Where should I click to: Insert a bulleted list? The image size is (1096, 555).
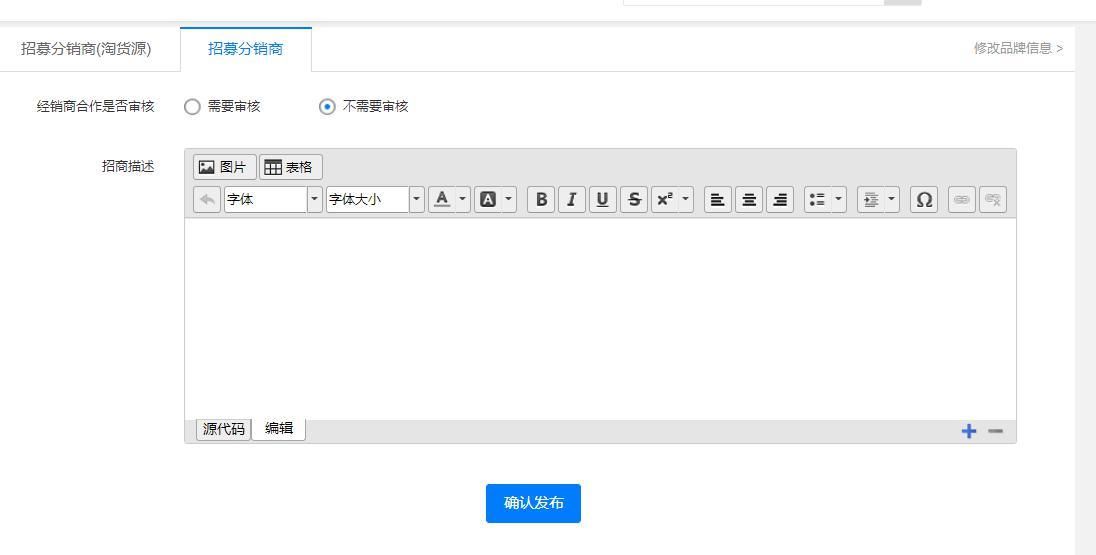(818, 200)
